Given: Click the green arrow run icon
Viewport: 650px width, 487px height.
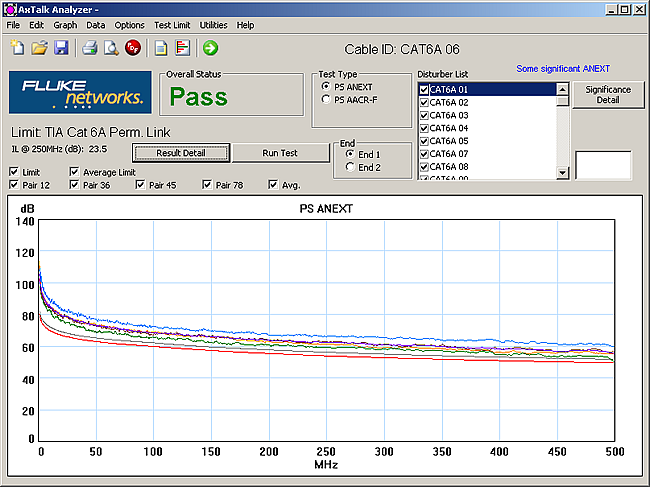Looking at the screenshot, I should 210,48.
